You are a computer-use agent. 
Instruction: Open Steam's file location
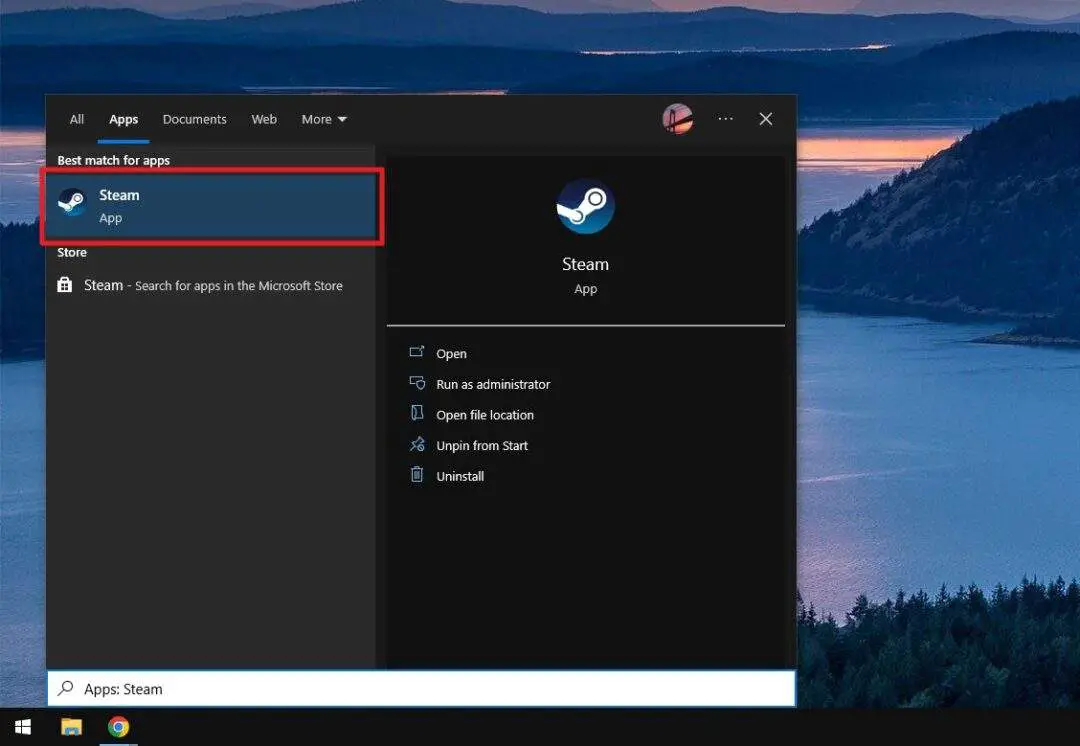(x=485, y=414)
